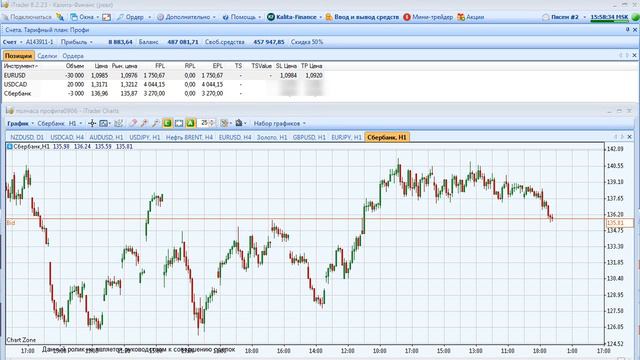Click the chart type icon
The height and width of the screenshot is (360, 640).
(x=104, y=123)
